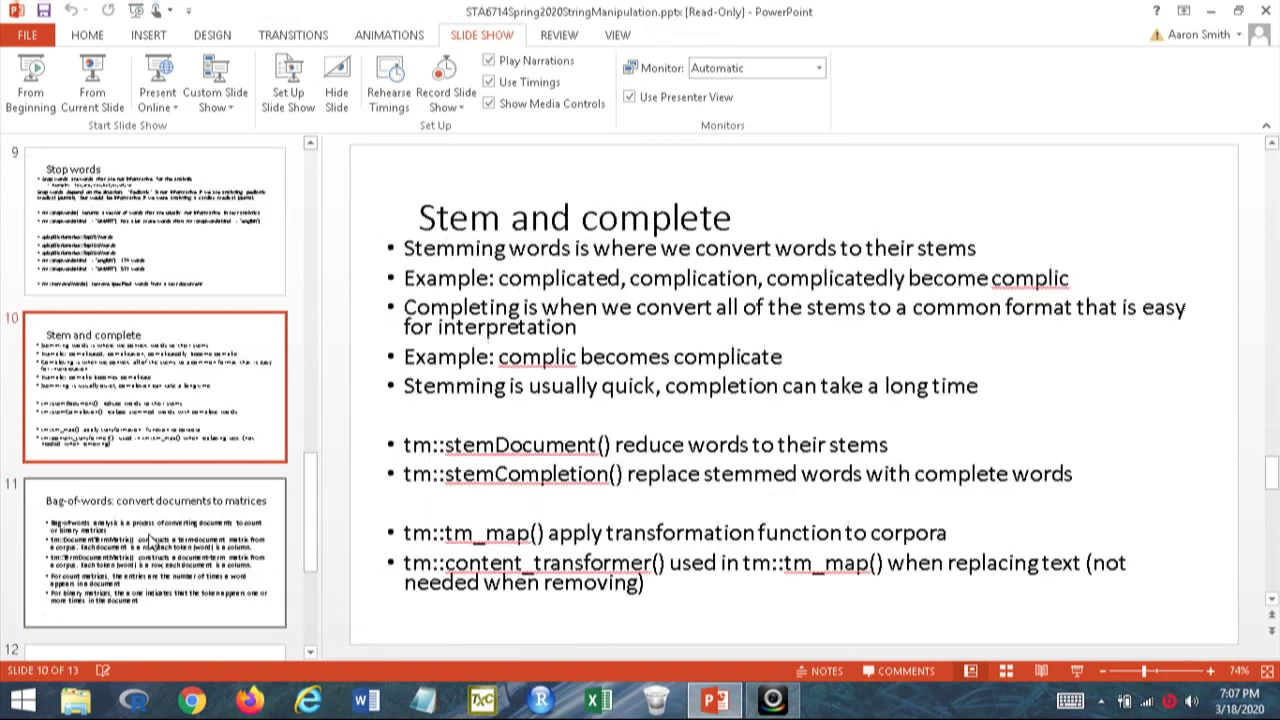
Task: Uncheck Use Timings option
Action: [x=489, y=82]
